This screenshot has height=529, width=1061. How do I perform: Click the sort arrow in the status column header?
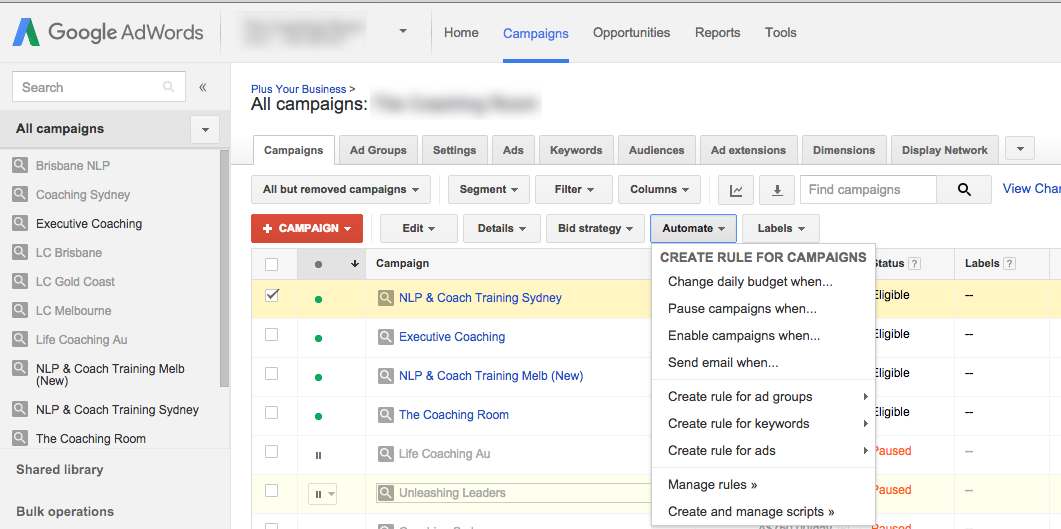click(355, 264)
